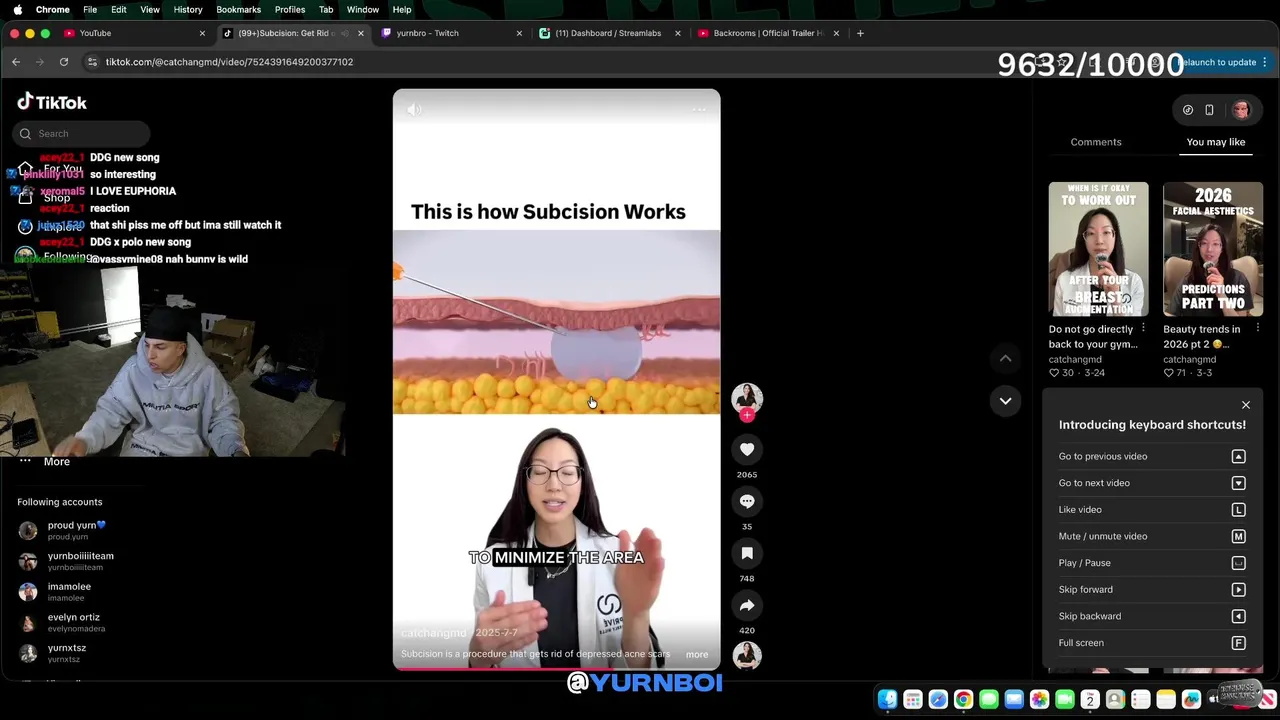Open comments via the speech bubble icon
1280x720 pixels.
pos(747,502)
